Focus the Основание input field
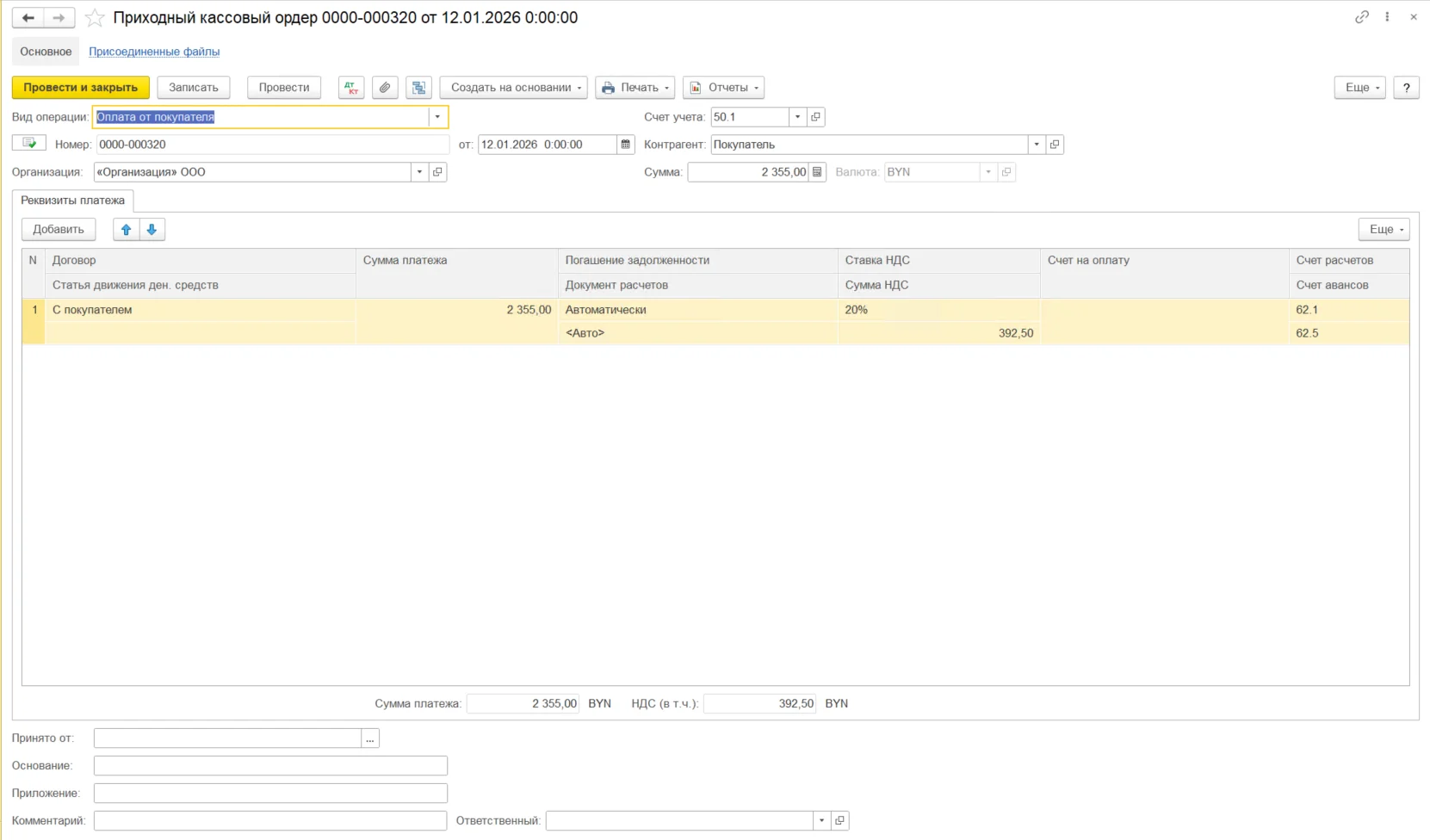The height and width of the screenshot is (840, 1430). click(x=270, y=766)
